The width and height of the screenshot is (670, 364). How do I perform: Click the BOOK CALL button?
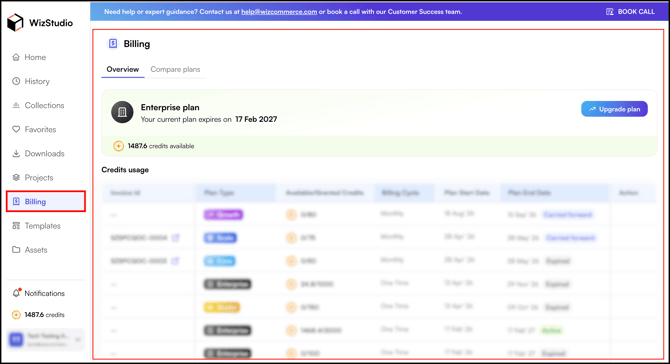[630, 12]
